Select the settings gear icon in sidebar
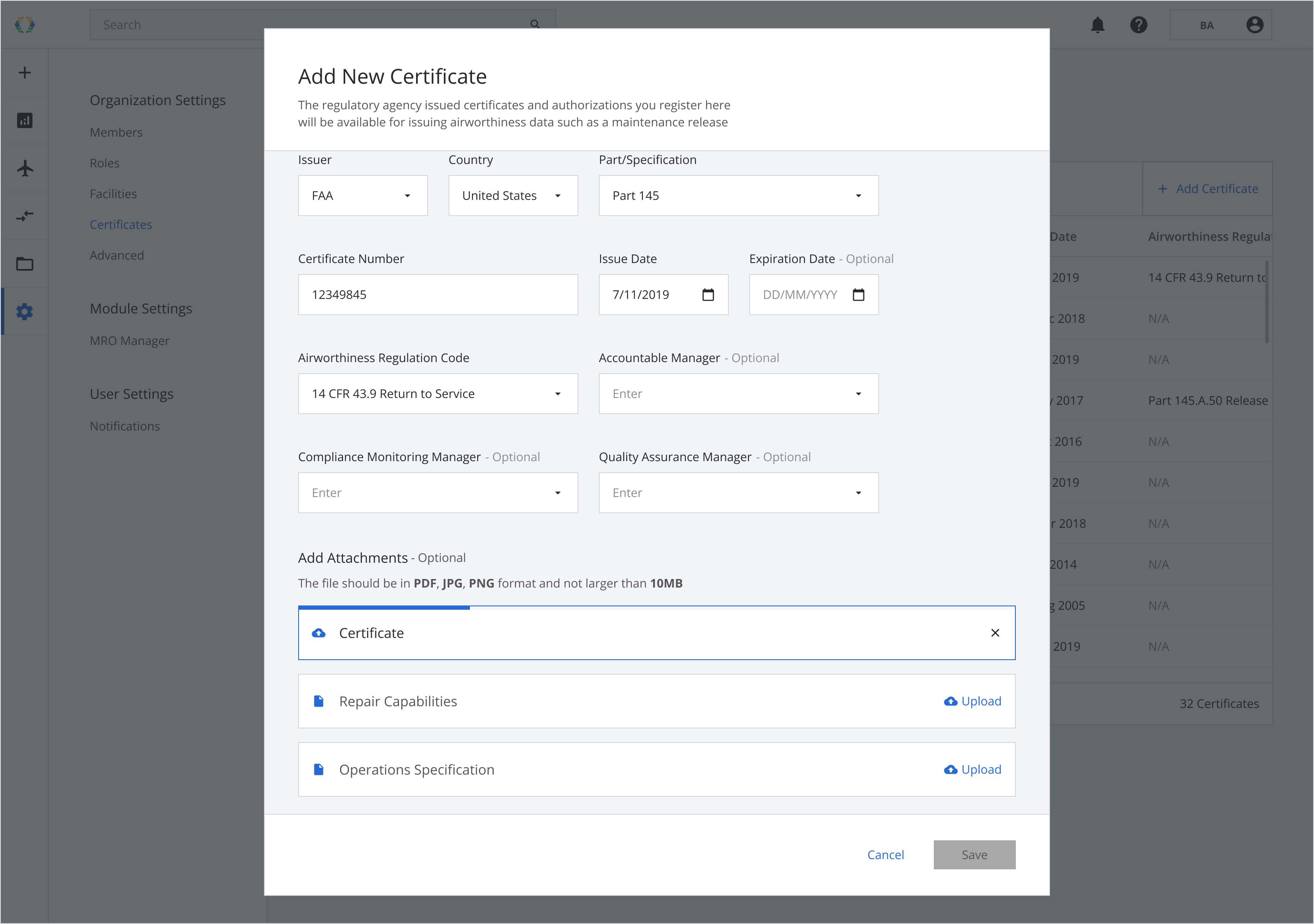Screen dimensions: 1314x924 tap(25, 312)
